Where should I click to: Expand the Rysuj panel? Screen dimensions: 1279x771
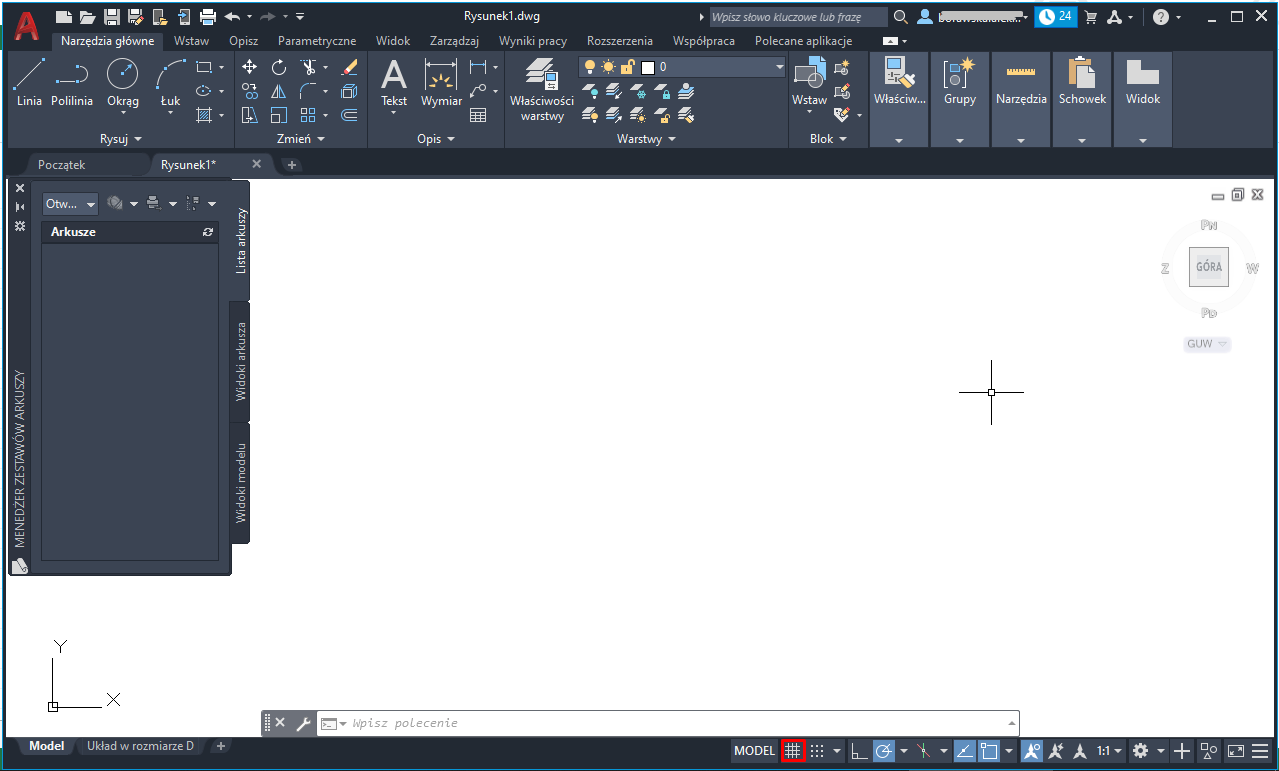click(121, 139)
